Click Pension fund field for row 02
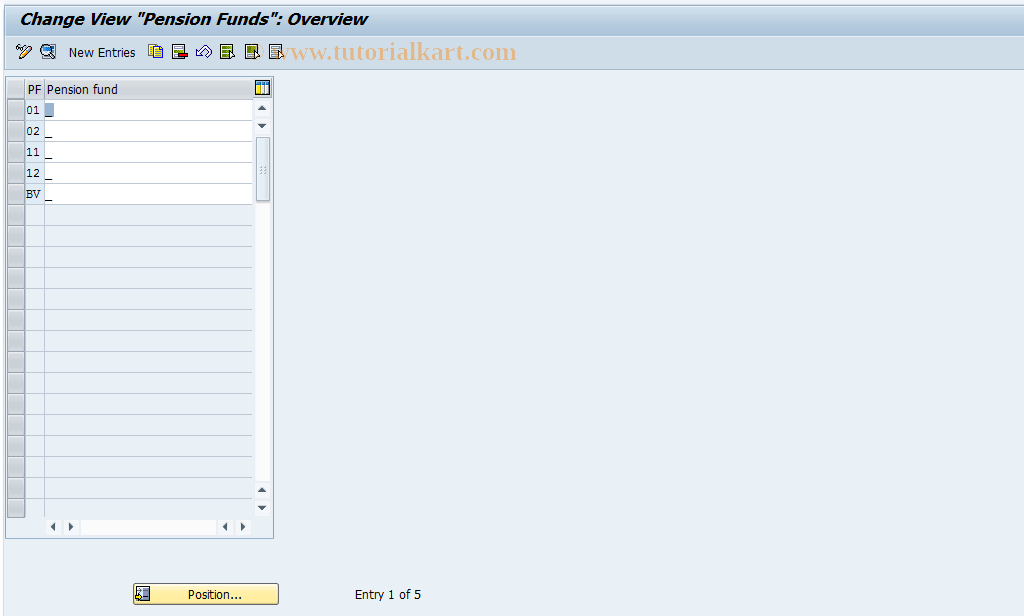 point(148,131)
